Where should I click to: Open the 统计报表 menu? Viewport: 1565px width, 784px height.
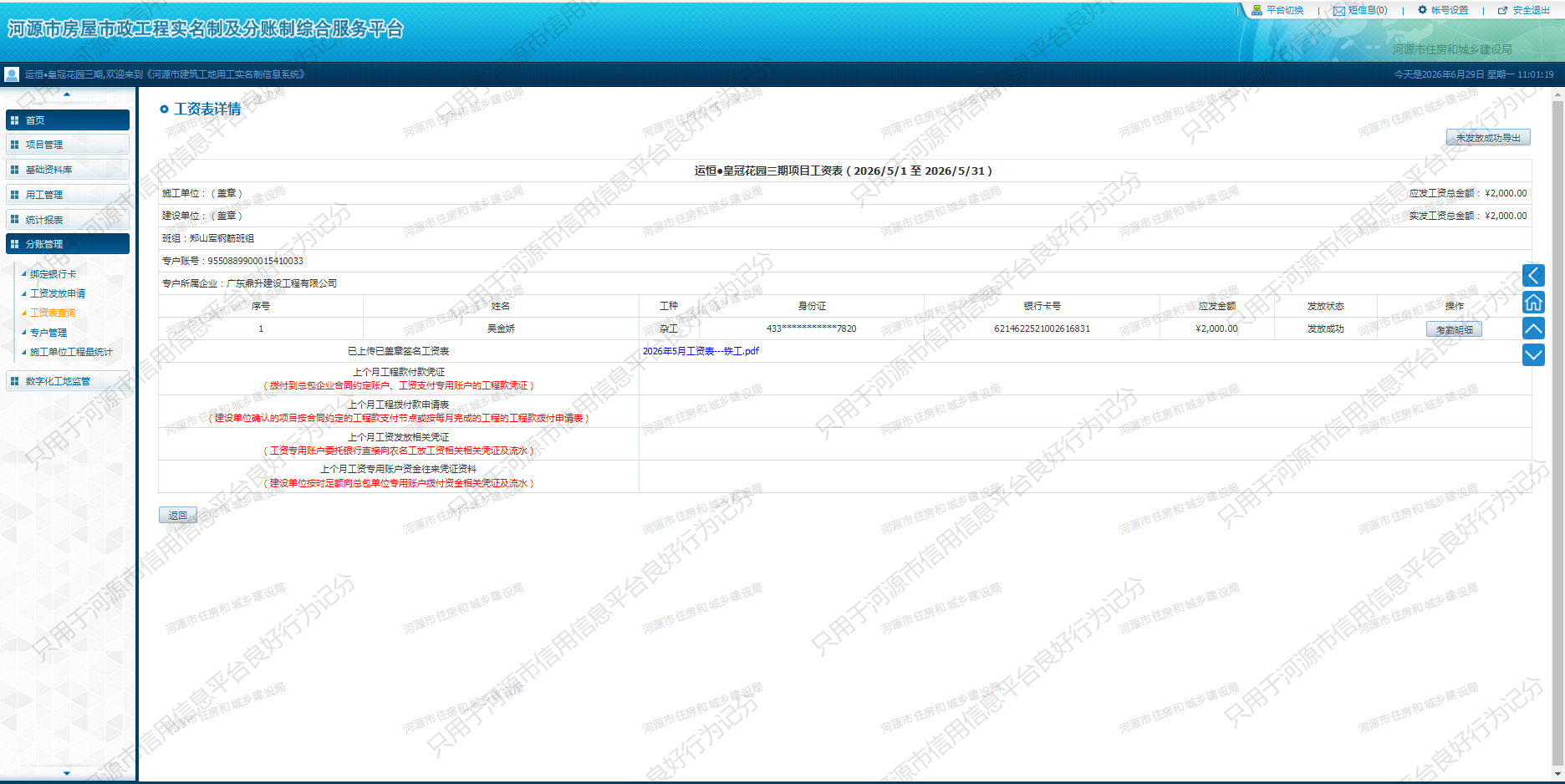coord(67,220)
